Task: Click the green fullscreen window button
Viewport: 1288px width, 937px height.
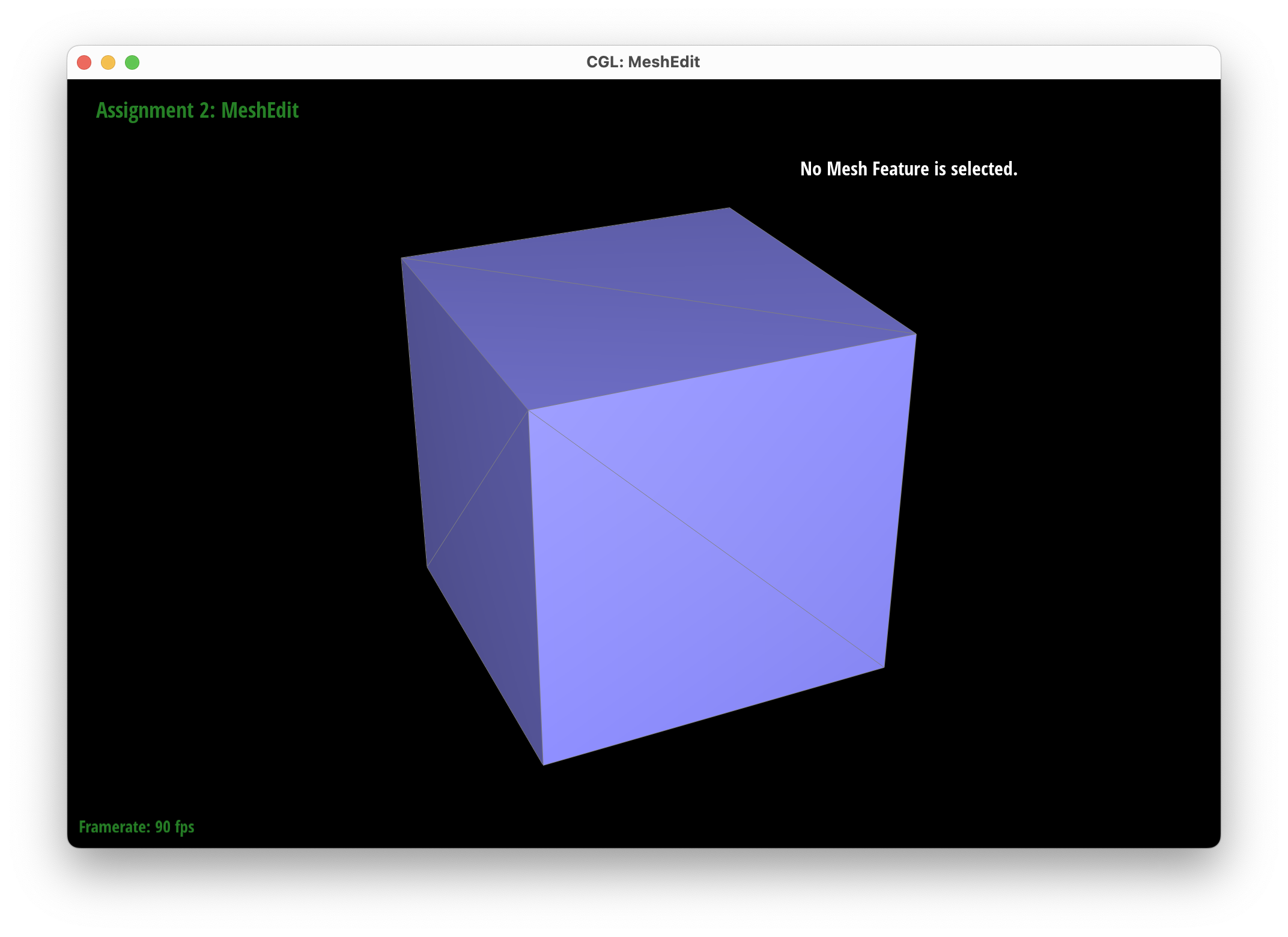Action: click(132, 62)
